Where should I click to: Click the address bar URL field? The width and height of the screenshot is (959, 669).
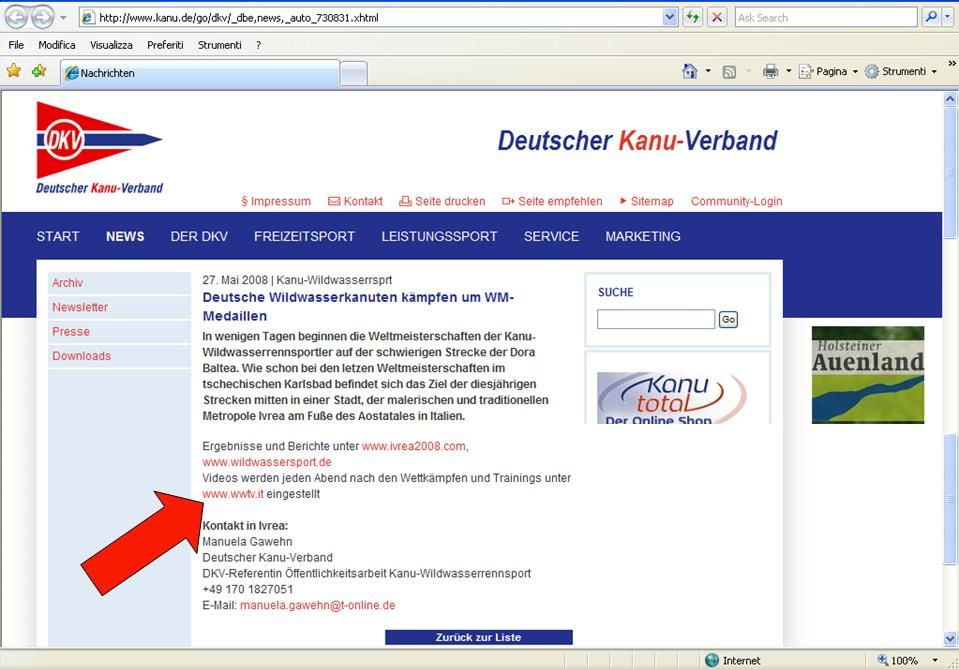point(371,18)
